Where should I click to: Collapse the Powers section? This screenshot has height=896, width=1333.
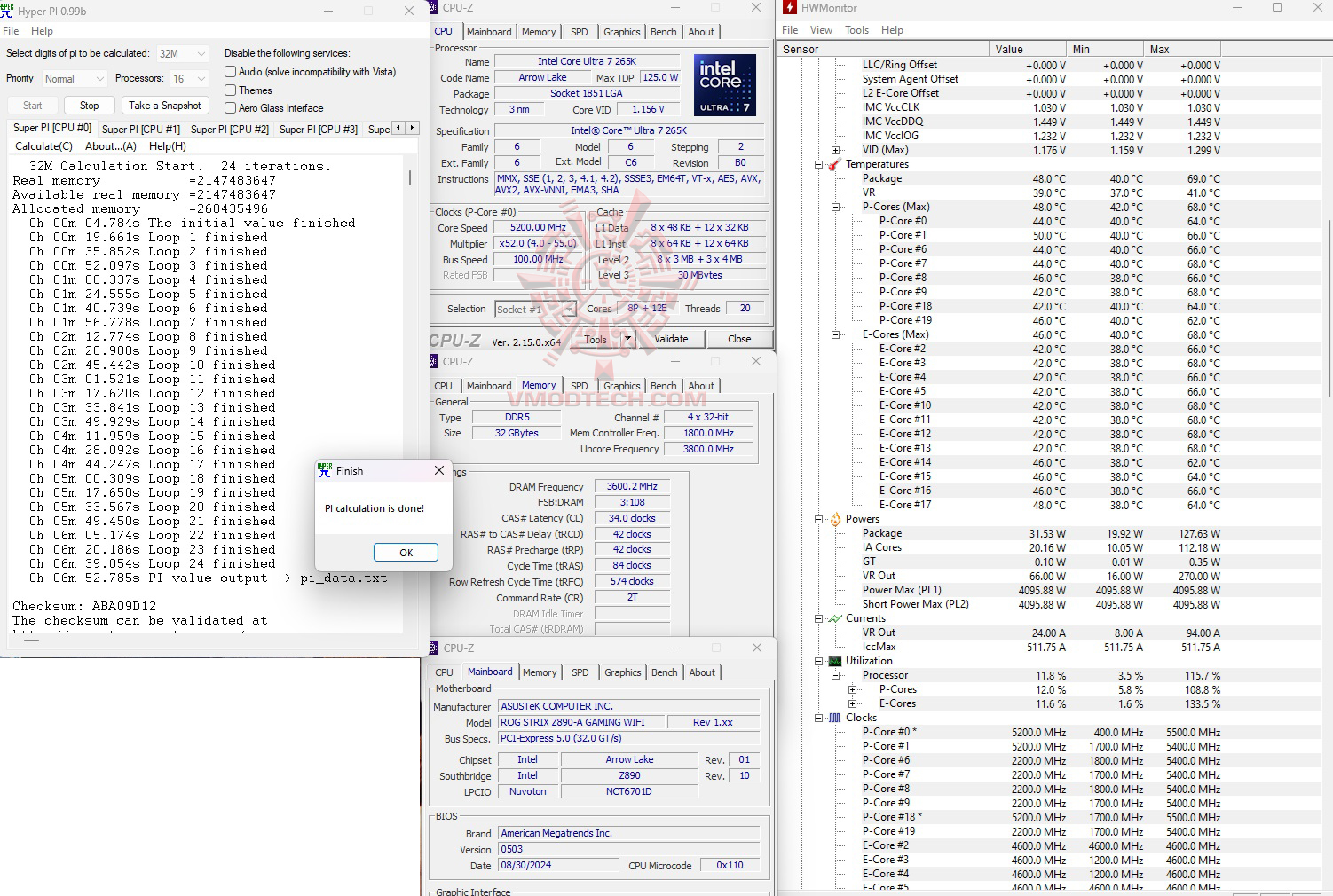coord(818,519)
